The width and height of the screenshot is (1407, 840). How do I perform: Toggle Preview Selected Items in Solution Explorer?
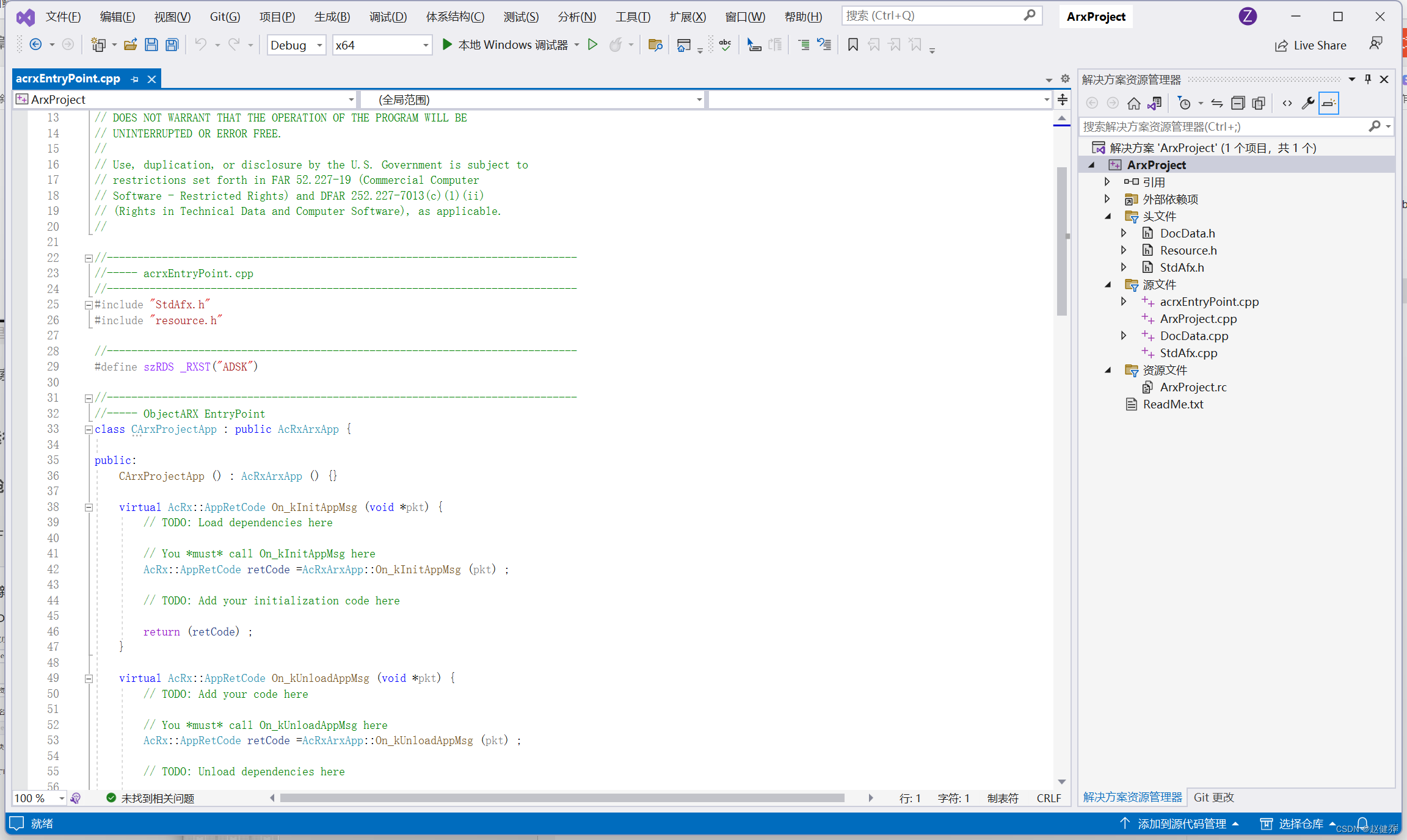pos(1328,103)
